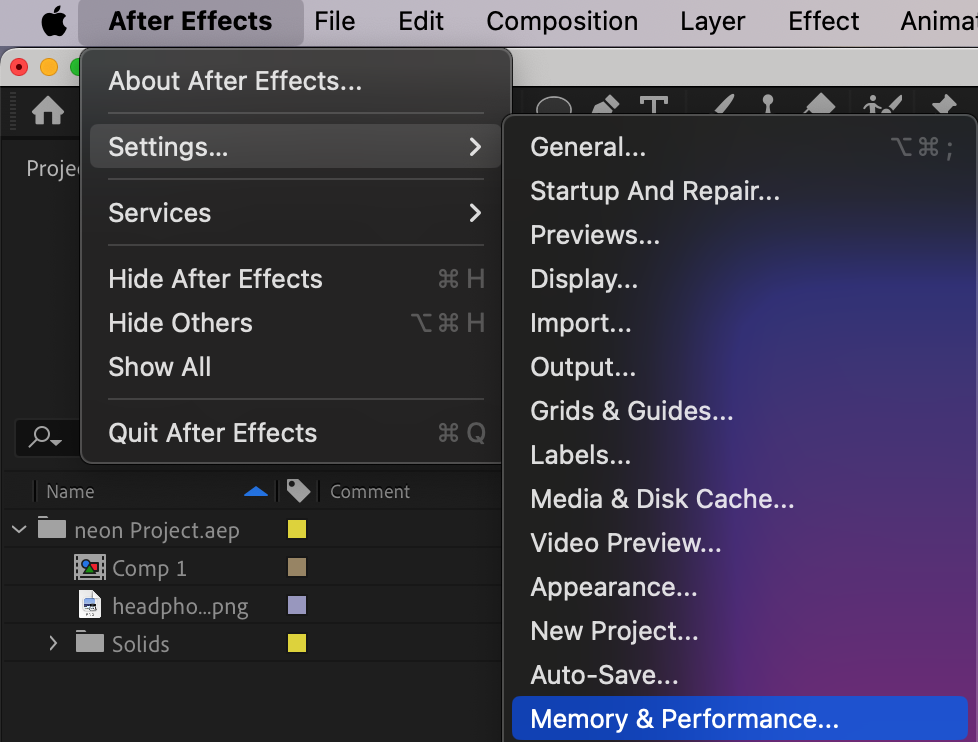This screenshot has width=978, height=742.
Task: Open the Services submenu
Action: pyautogui.click(x=295, y=213)
